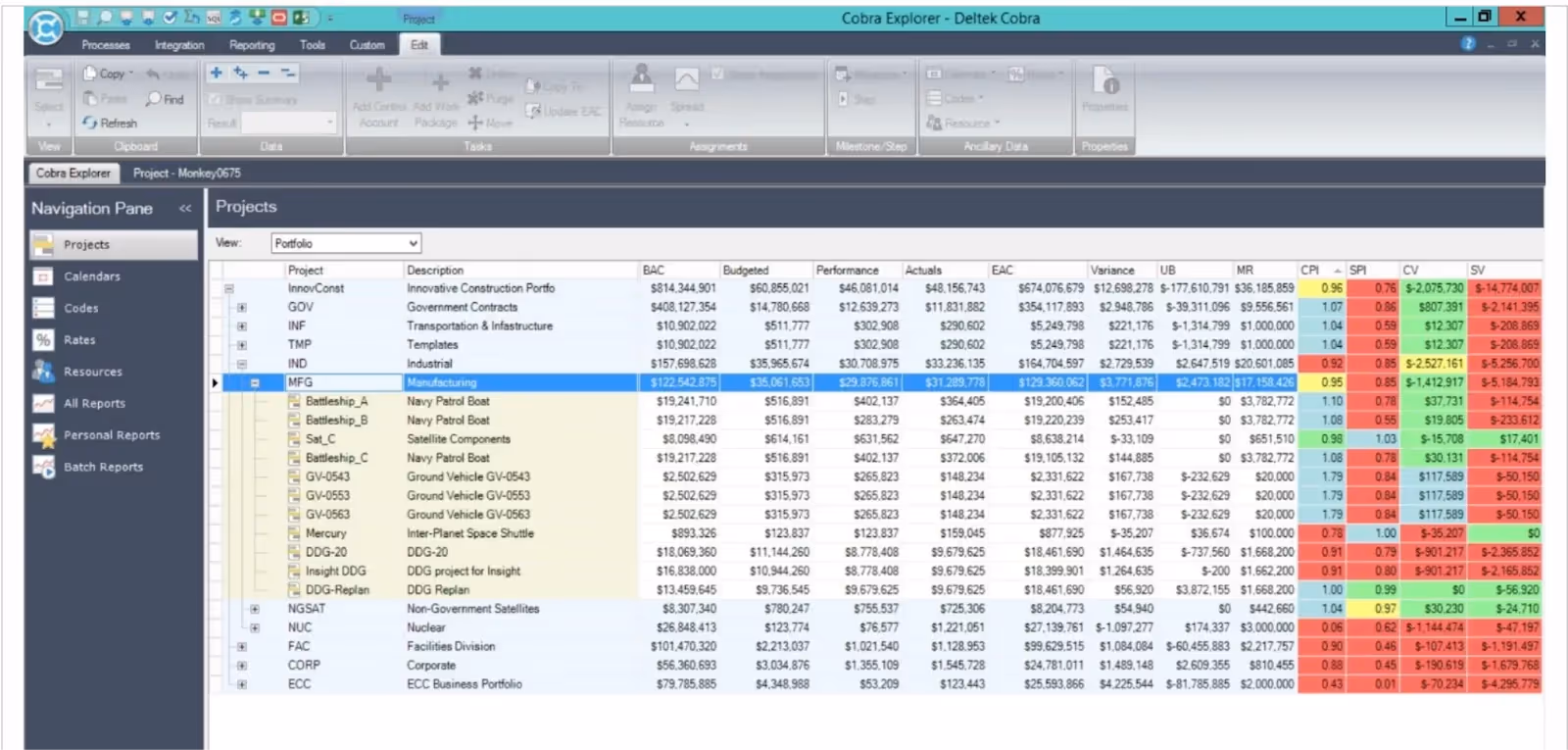Click the CPI column header to sort

1321,270
